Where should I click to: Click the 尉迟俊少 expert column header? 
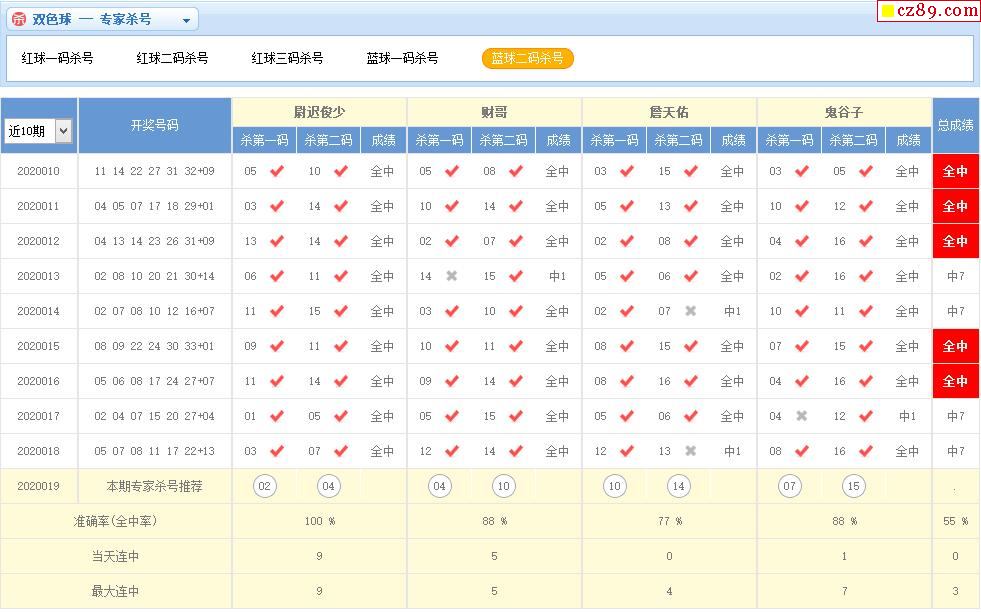319,112
